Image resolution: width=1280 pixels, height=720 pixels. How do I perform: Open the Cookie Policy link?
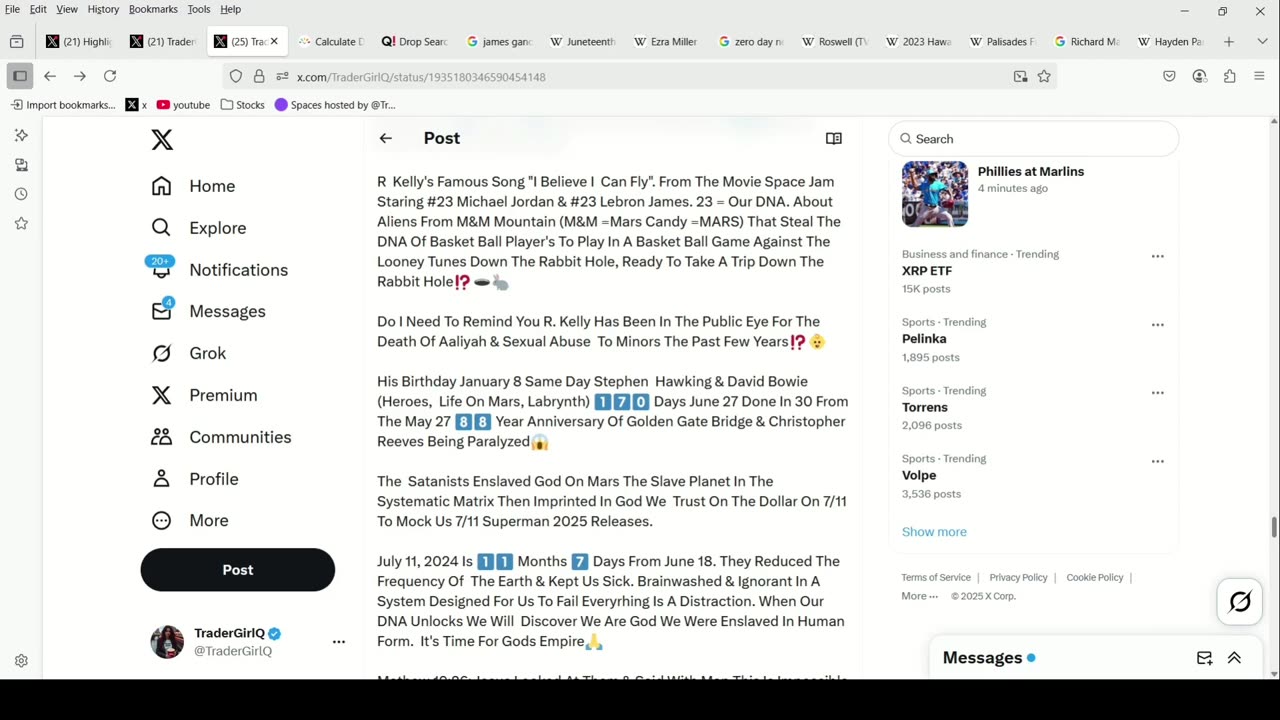coord(1095,577)
